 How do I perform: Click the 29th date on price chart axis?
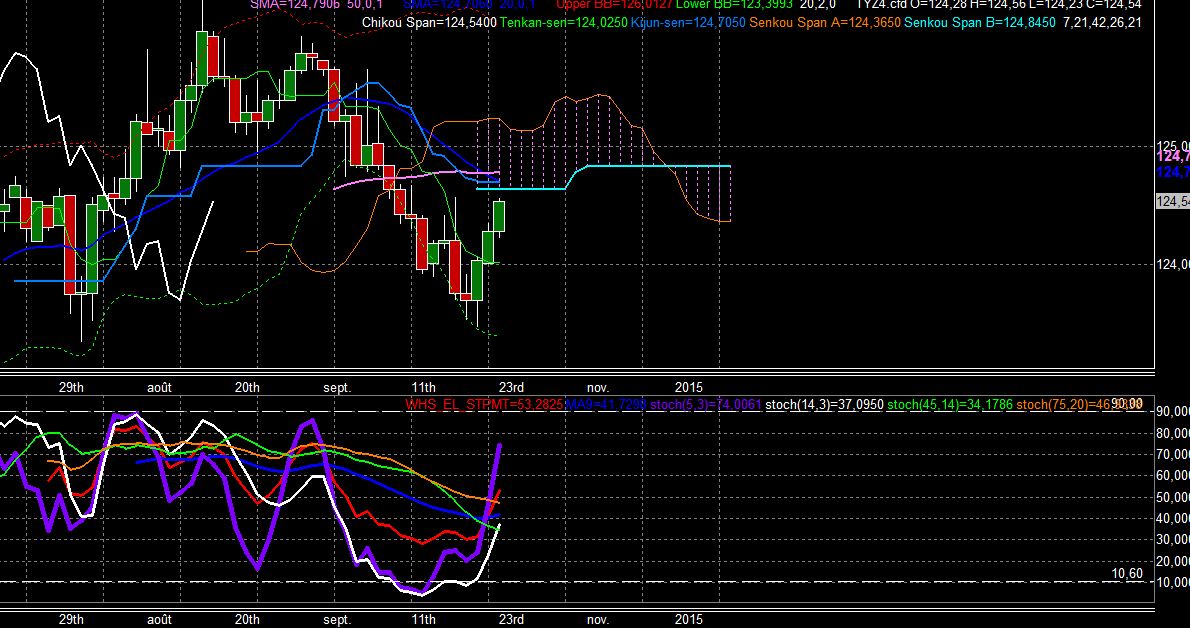click(x=71, y=387)
